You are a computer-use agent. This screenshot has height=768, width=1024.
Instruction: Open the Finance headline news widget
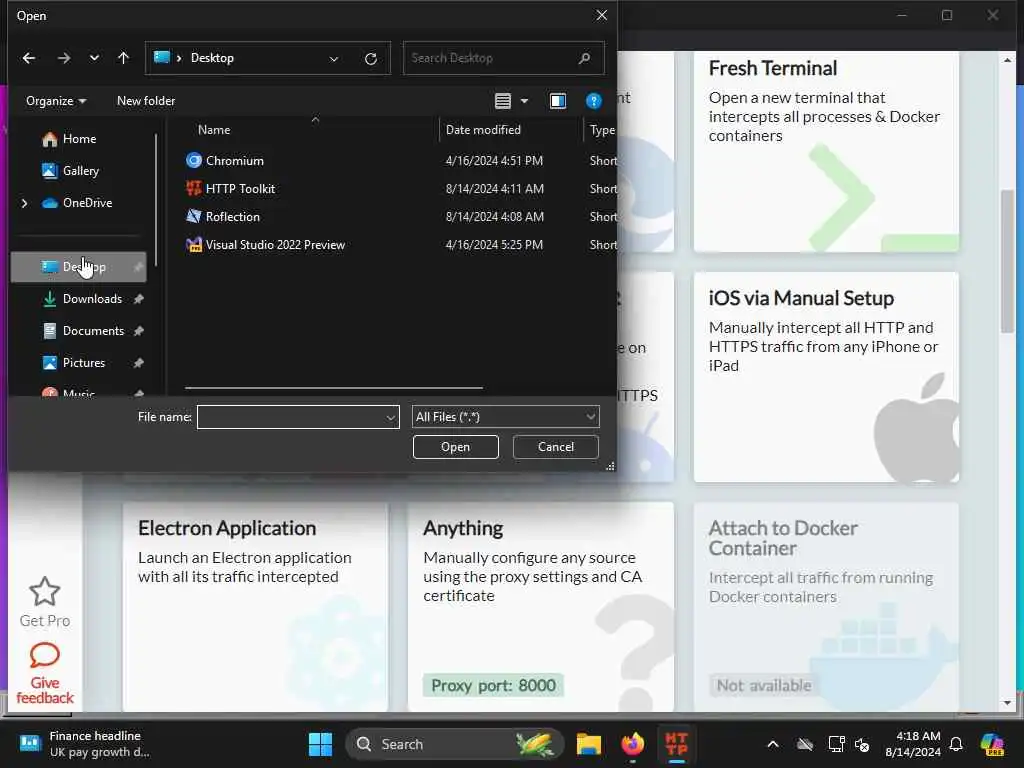(85, 744)
